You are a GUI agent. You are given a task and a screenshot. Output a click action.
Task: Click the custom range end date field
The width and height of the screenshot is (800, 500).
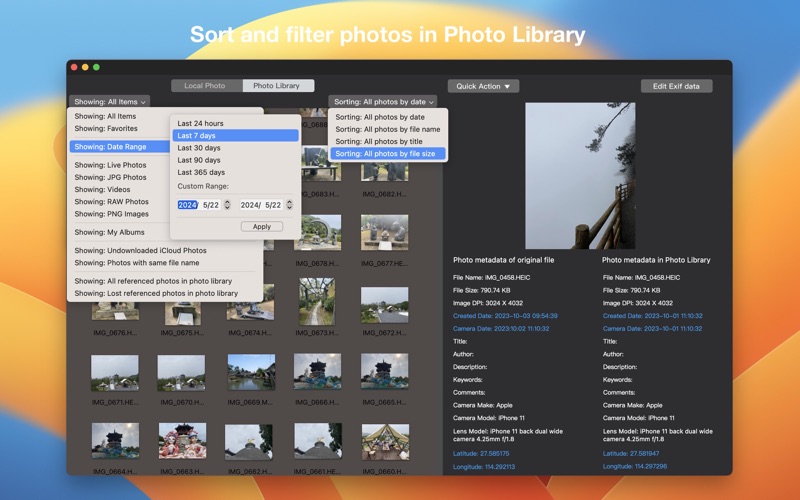[261, 205]
